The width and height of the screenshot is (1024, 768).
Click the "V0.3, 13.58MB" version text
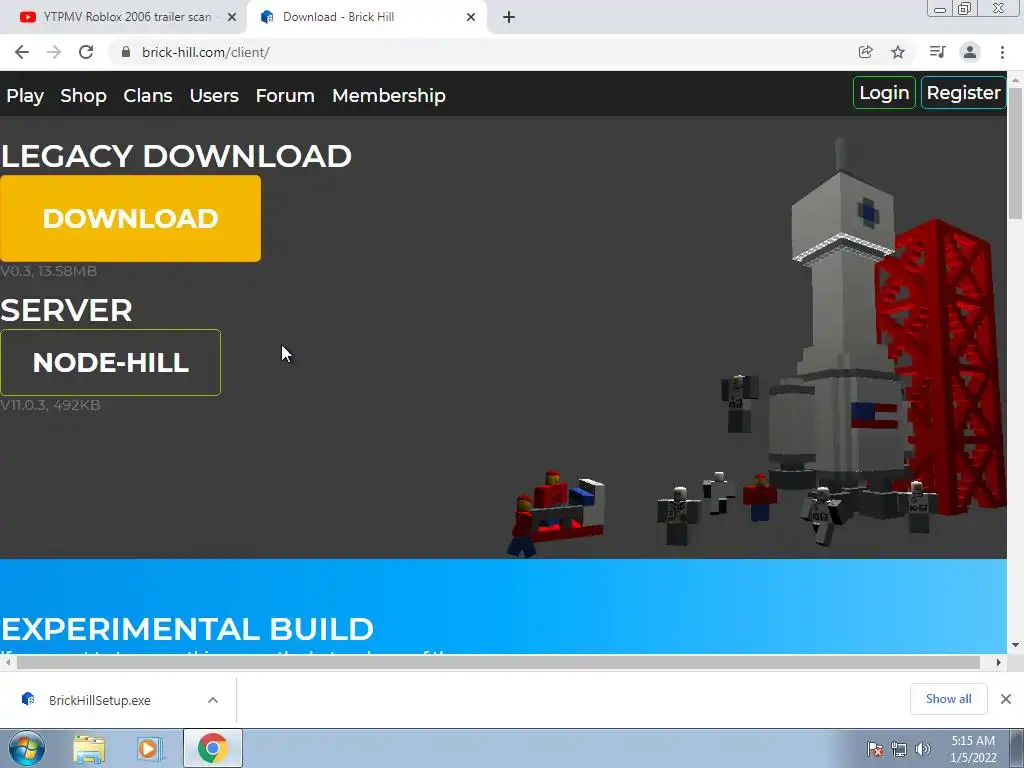pyautogui.click(x=48, y=271)
